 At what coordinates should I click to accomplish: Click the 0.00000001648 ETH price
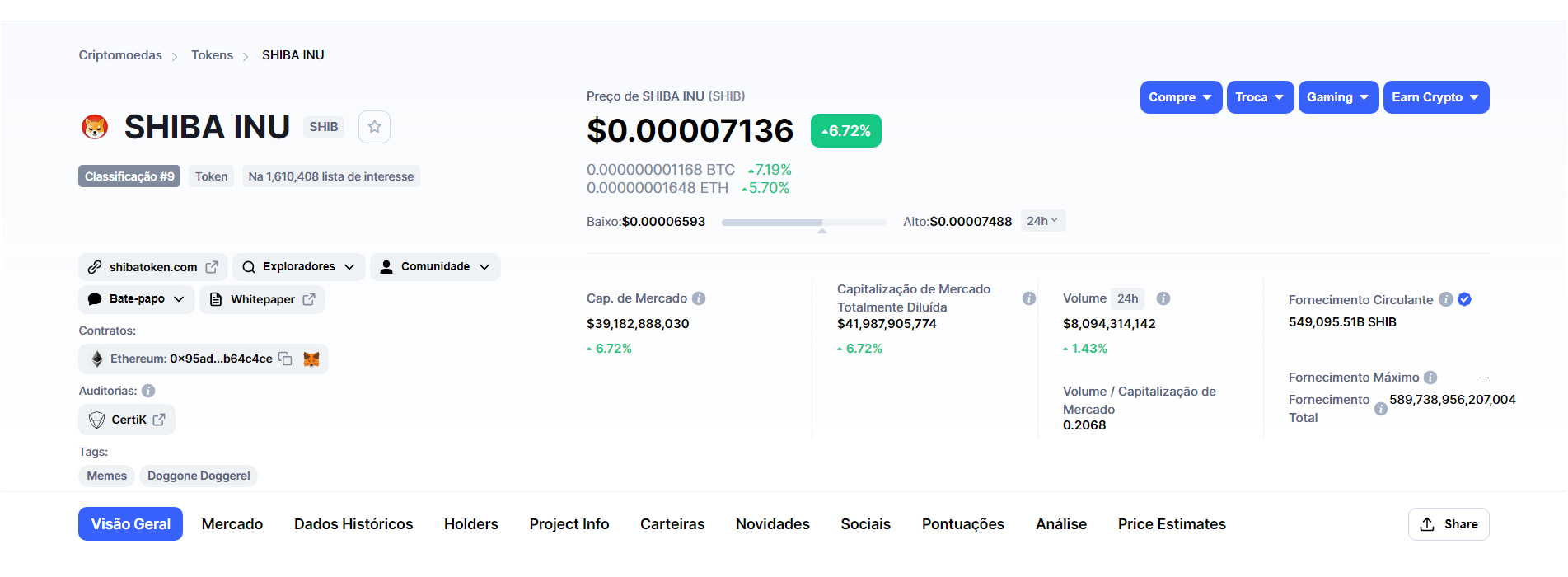tap(658, 188)
